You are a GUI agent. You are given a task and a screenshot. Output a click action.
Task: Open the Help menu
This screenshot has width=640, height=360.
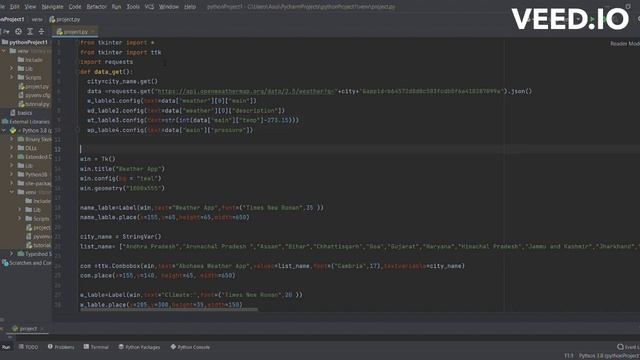coord(190,7)
